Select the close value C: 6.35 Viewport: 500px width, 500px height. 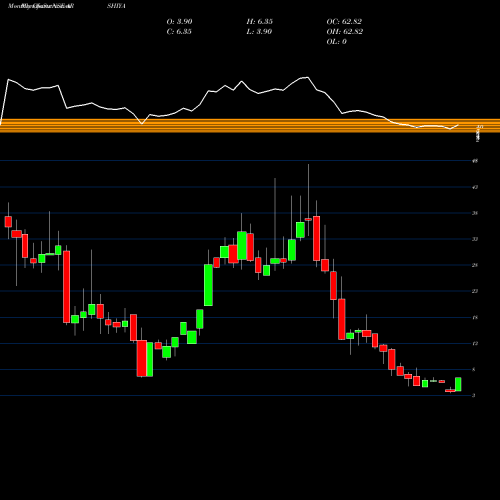pos(179,32)
